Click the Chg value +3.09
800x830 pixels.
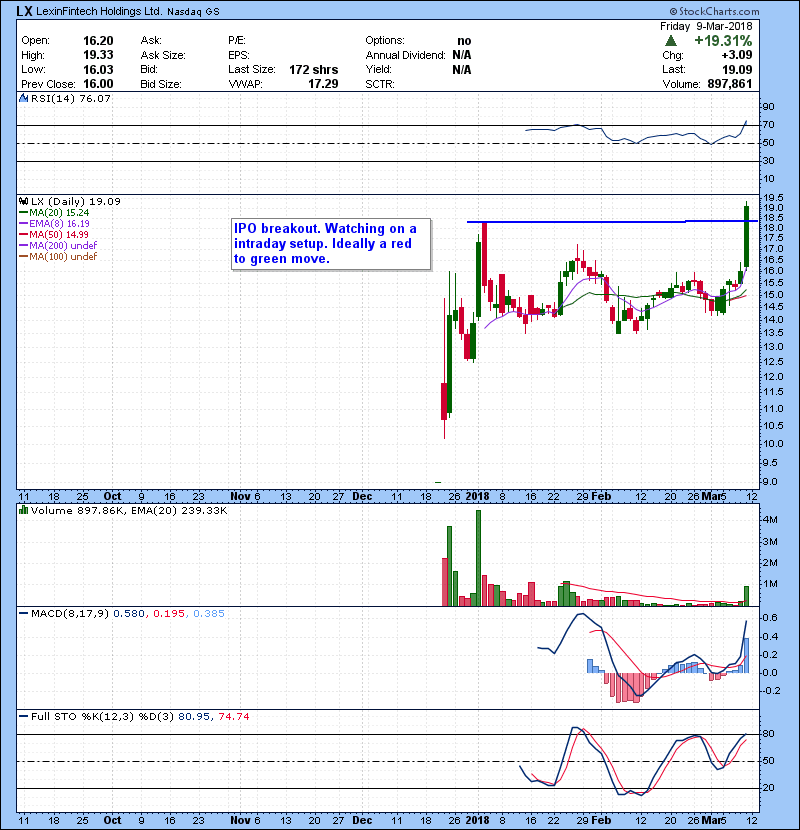(x=736, y=55)
